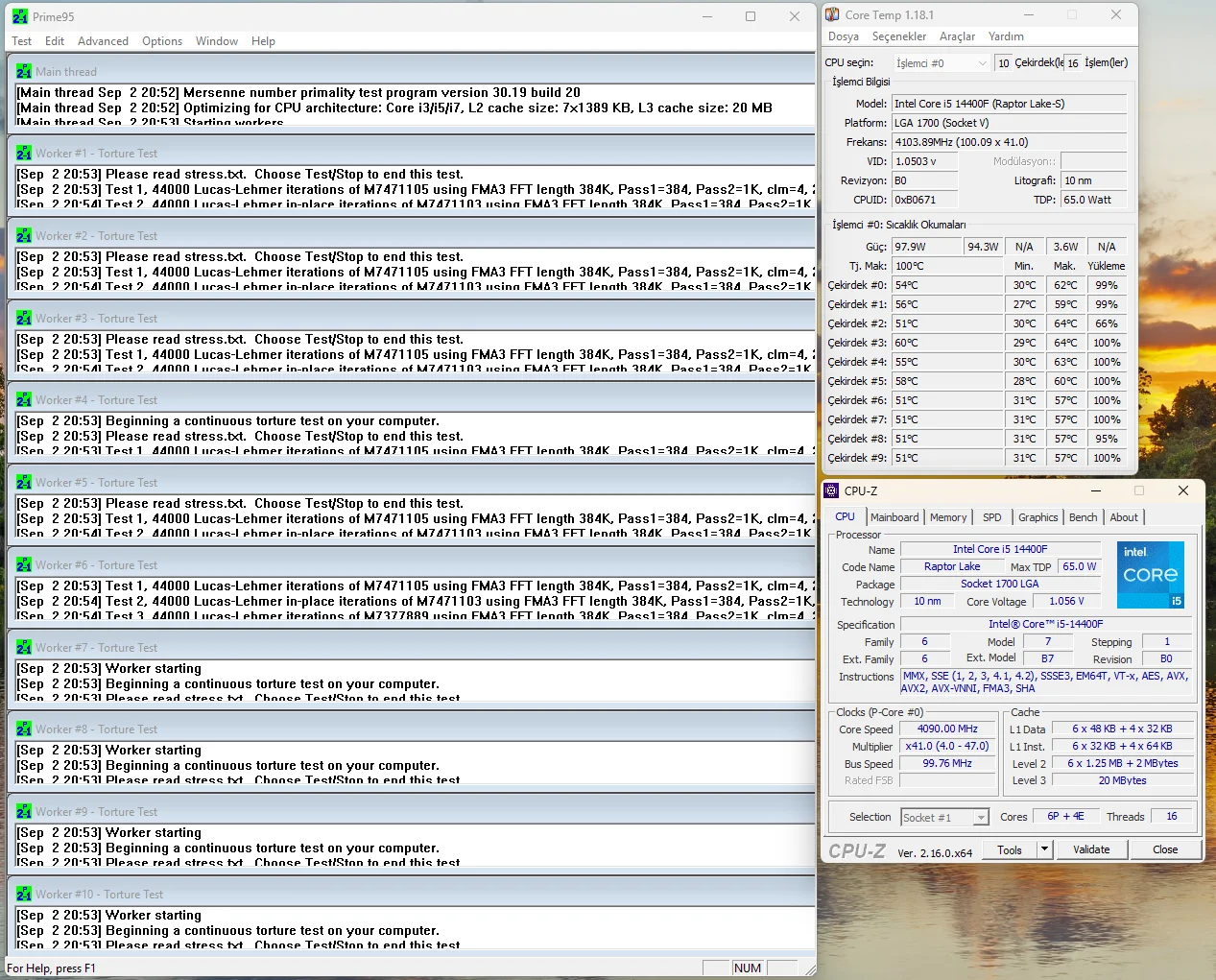Open the CPU select İşlemci #0 dropdown
This screenshot has width=1216, height=980.
[x=942, y=63]
